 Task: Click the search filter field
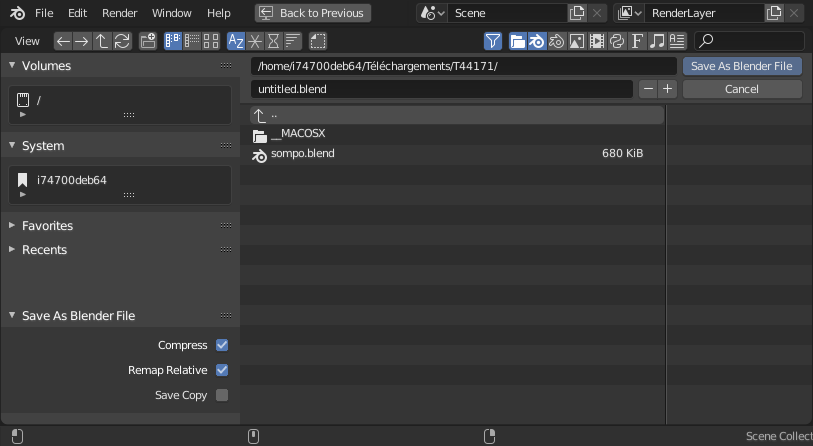tap(749, 41)
